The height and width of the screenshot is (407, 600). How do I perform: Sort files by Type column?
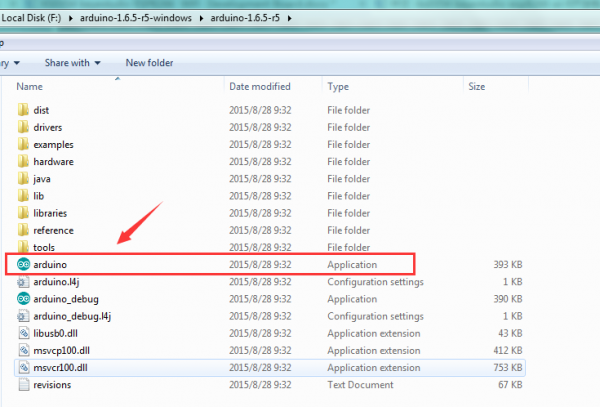coord(338,87)
